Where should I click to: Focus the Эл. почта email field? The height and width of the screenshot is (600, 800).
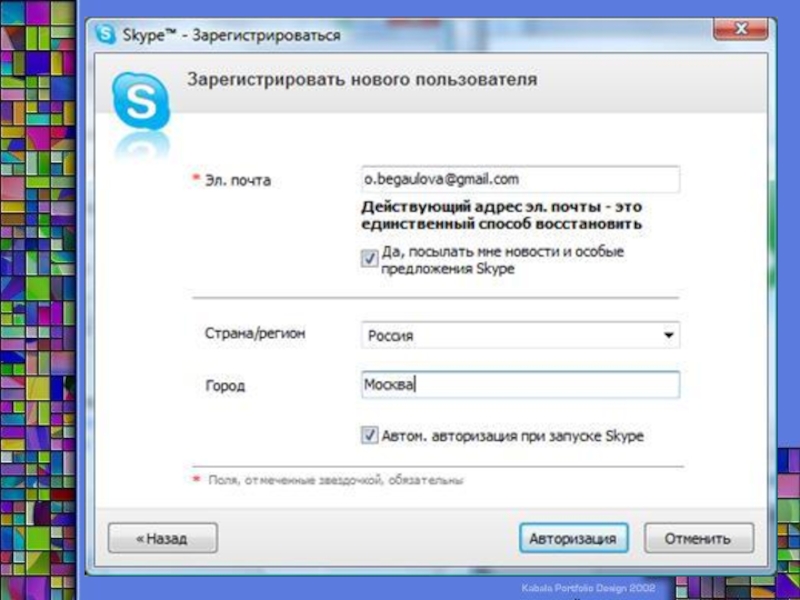pos(520,180)
